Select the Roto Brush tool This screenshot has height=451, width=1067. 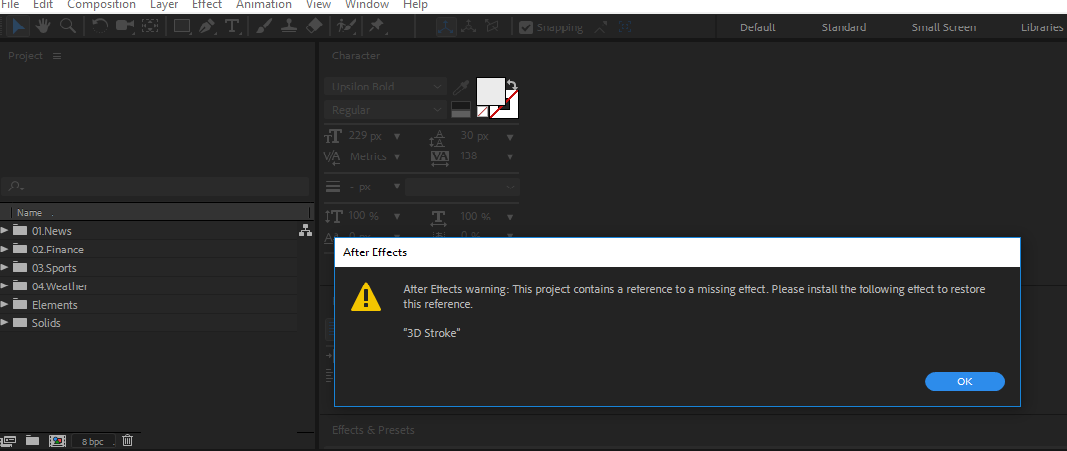coord(345,27)
